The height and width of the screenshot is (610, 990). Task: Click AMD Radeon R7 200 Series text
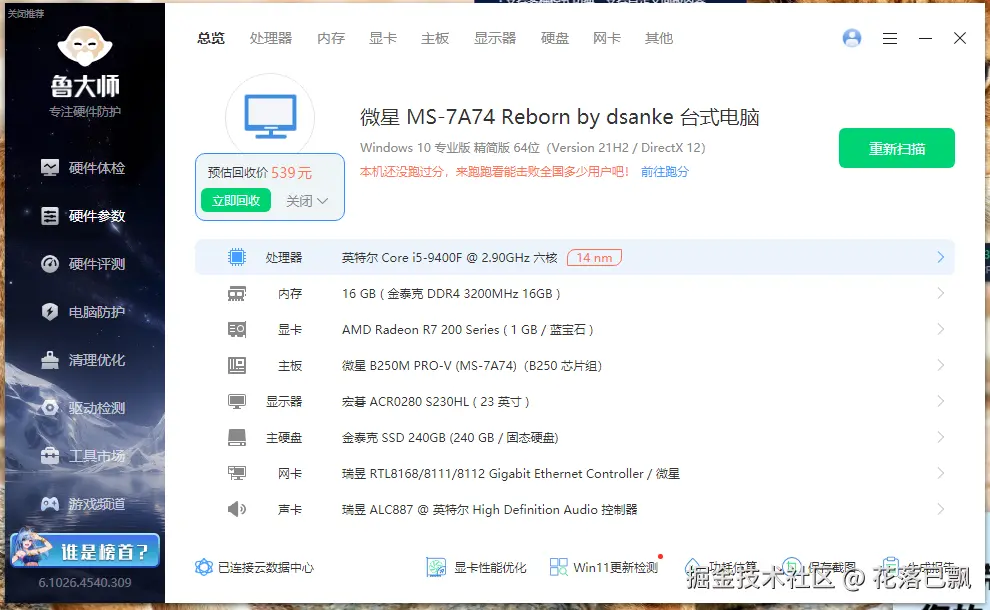[x=467, y=330]
